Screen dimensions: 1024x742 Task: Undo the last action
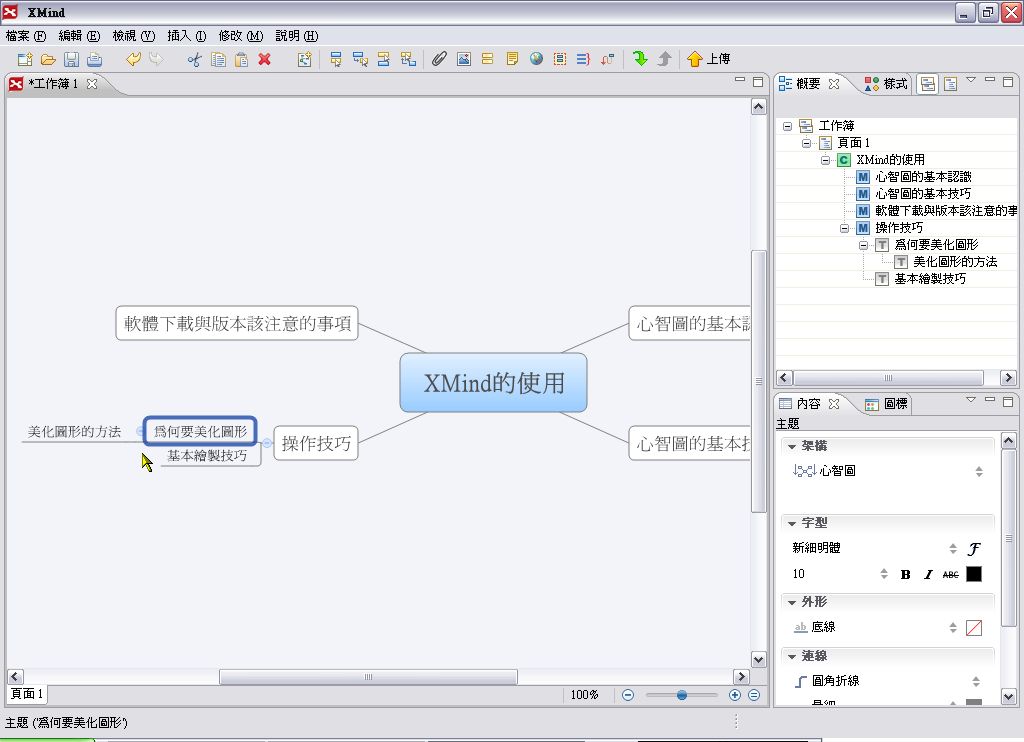click(133, 59)
